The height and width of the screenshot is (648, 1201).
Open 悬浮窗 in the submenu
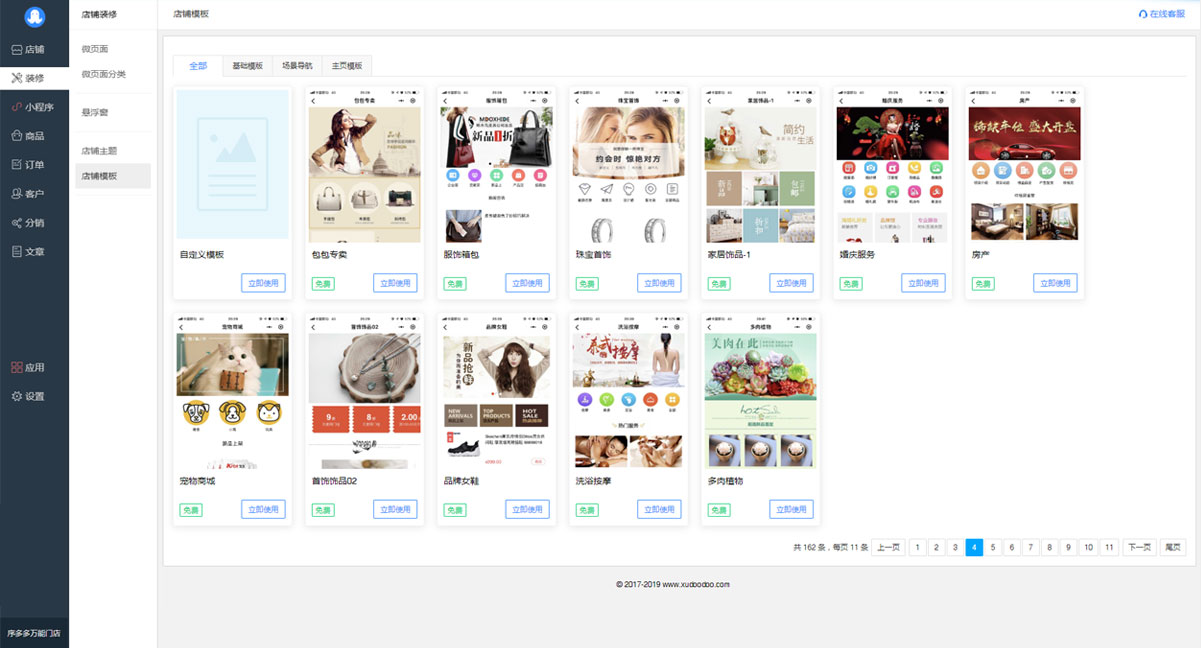[x=94, y=112]
